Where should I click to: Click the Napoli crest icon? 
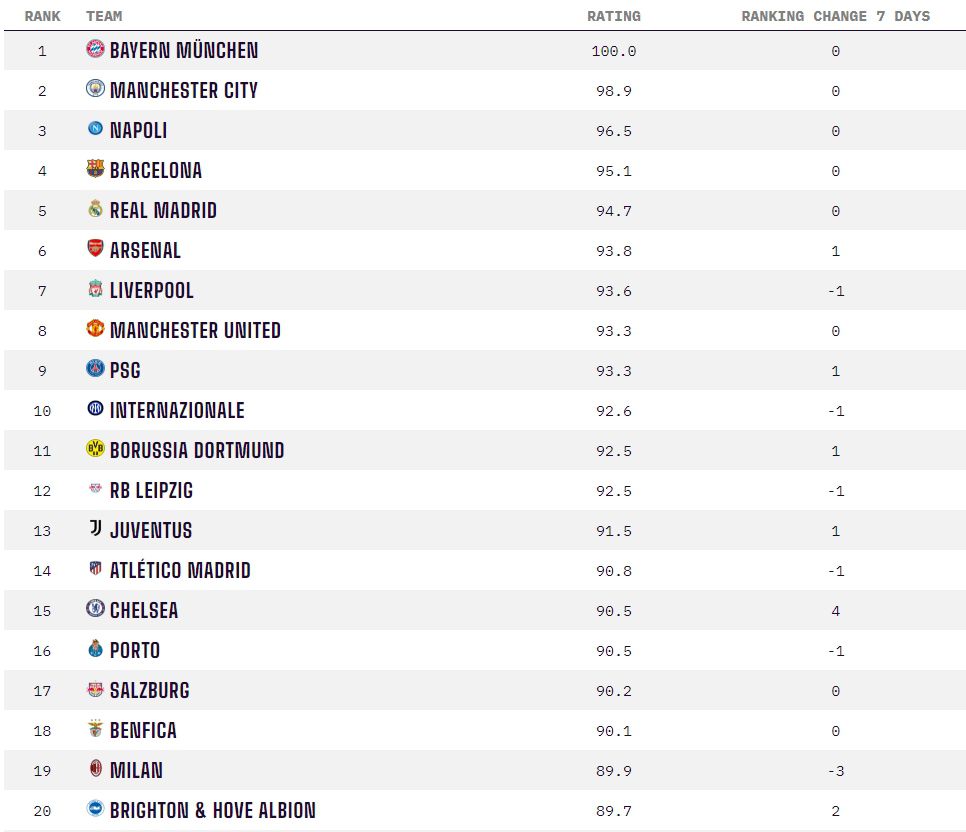coord(95,129)
